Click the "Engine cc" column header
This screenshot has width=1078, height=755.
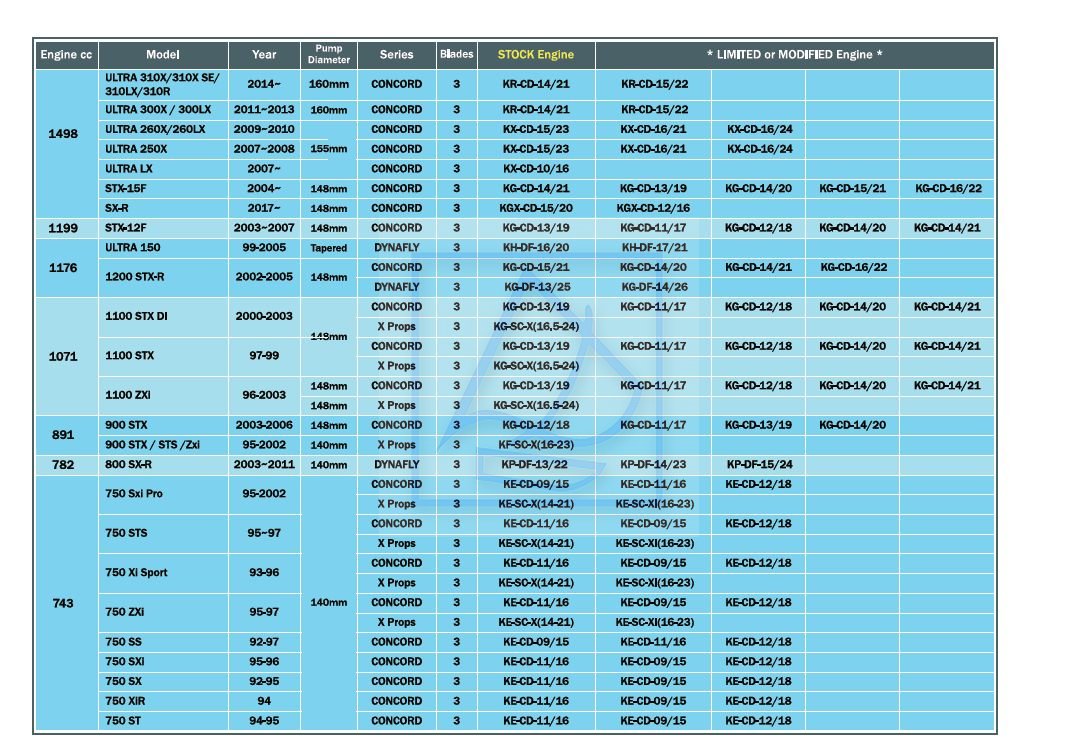[x=66, y=55]
